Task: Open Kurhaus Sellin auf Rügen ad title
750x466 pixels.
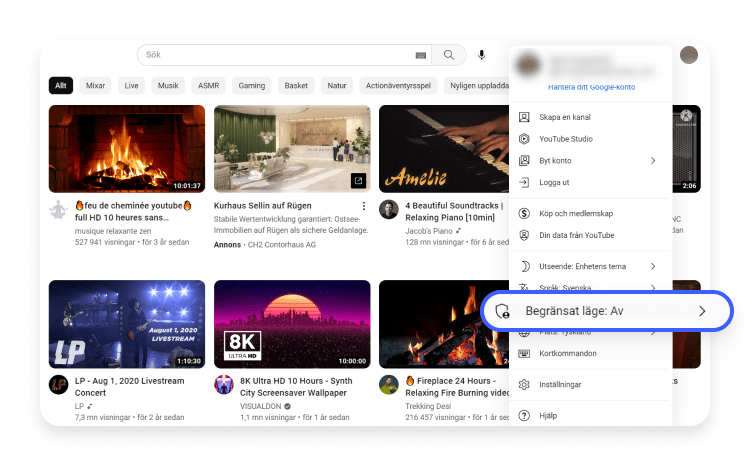Action: 263,206
